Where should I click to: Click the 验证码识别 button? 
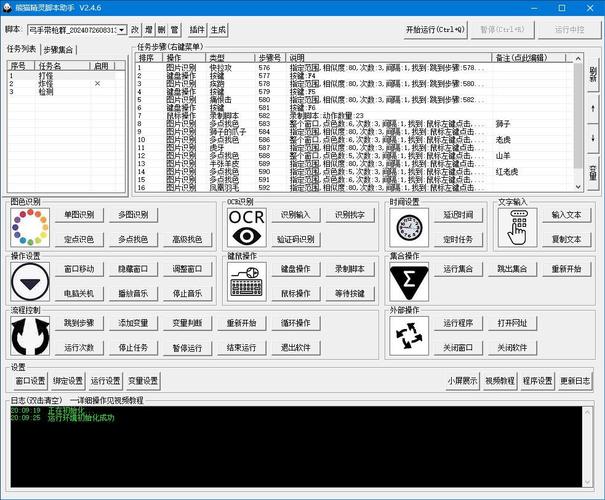(x=296, y=239)
